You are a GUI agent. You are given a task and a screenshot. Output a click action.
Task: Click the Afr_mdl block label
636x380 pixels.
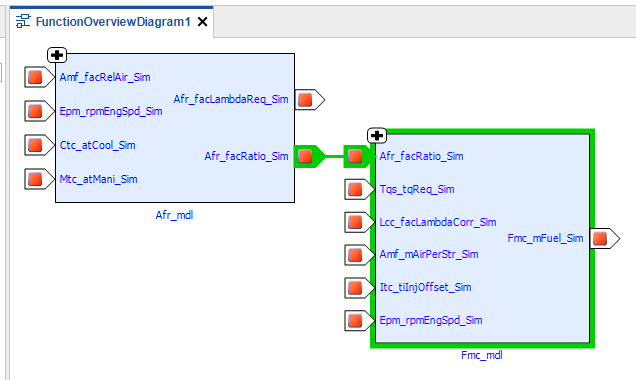[x=174, y=215]
